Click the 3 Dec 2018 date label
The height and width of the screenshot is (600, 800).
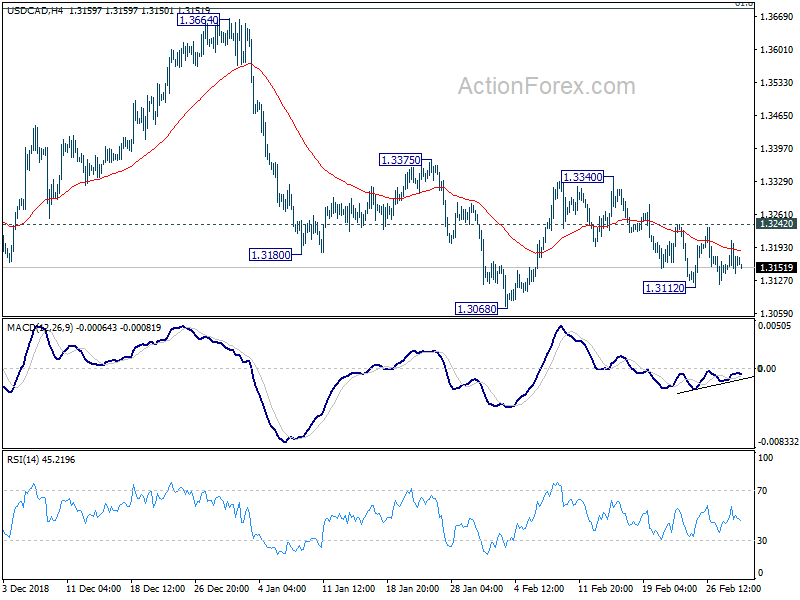pos(26,588)
